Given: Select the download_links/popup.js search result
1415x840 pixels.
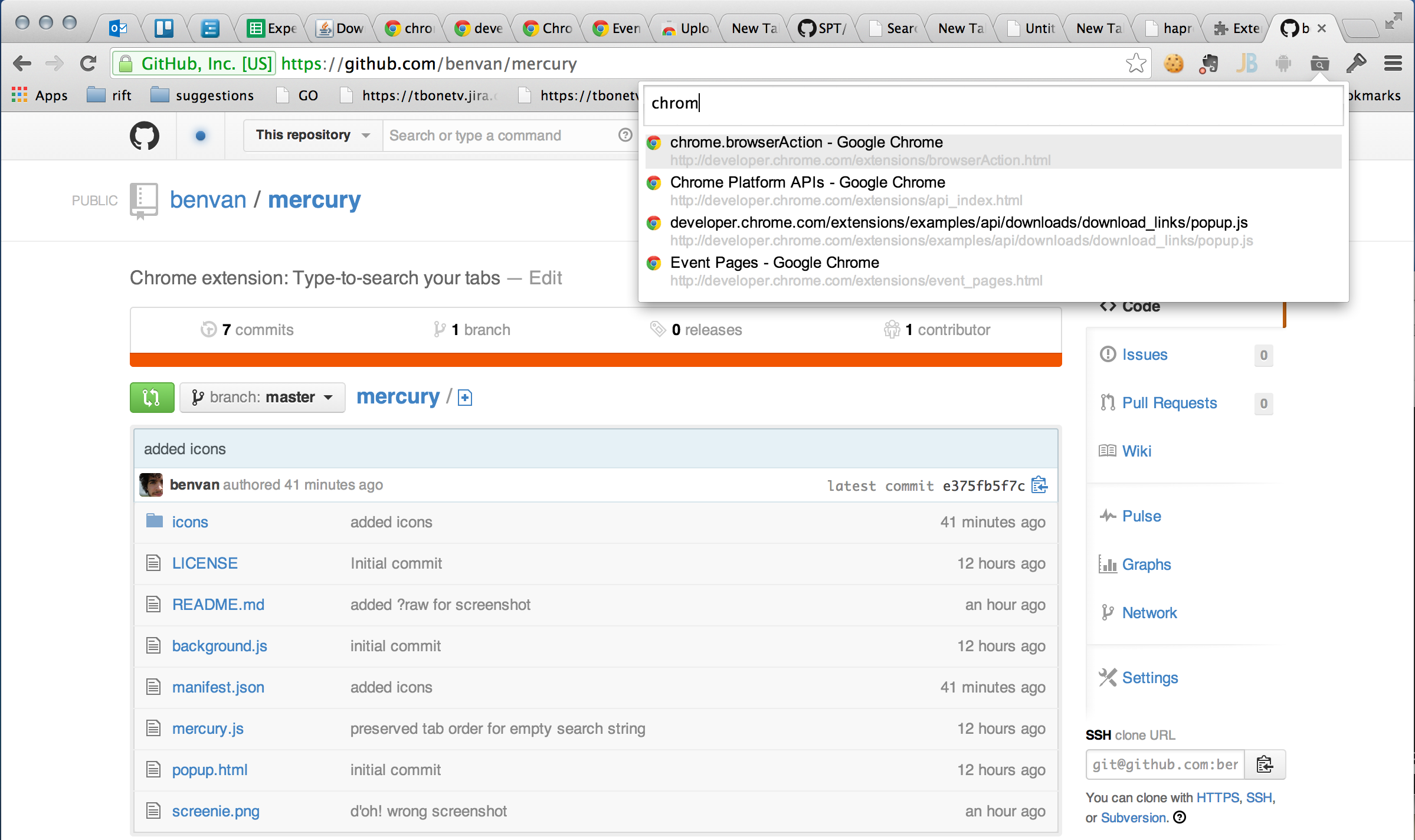Looking at the screenshot, I should click(993, 231).
